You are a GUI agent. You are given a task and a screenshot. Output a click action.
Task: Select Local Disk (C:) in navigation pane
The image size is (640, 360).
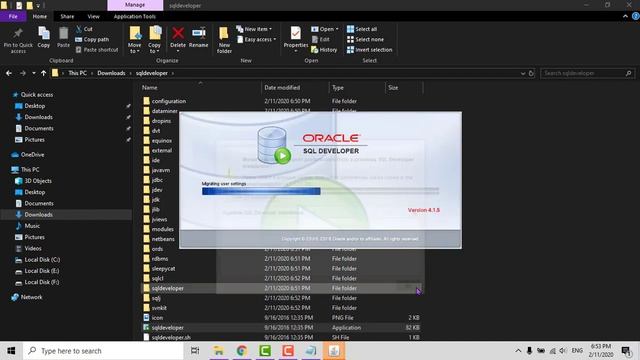(42, 259)
